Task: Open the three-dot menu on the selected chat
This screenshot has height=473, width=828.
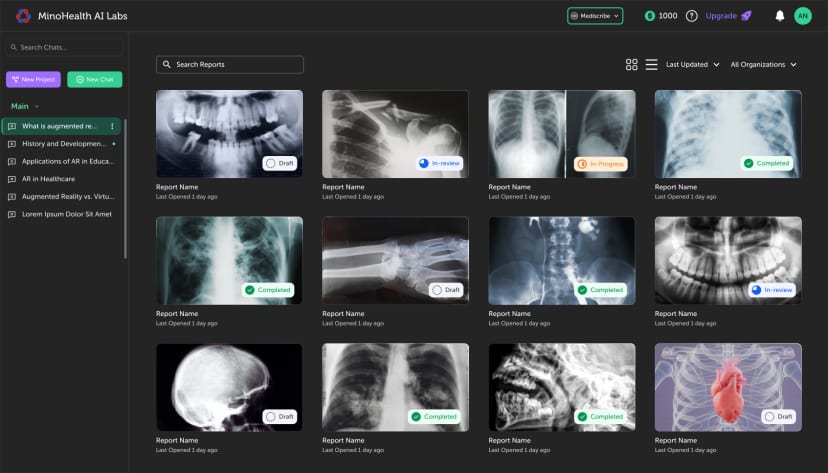Action: tap(112, 126)
